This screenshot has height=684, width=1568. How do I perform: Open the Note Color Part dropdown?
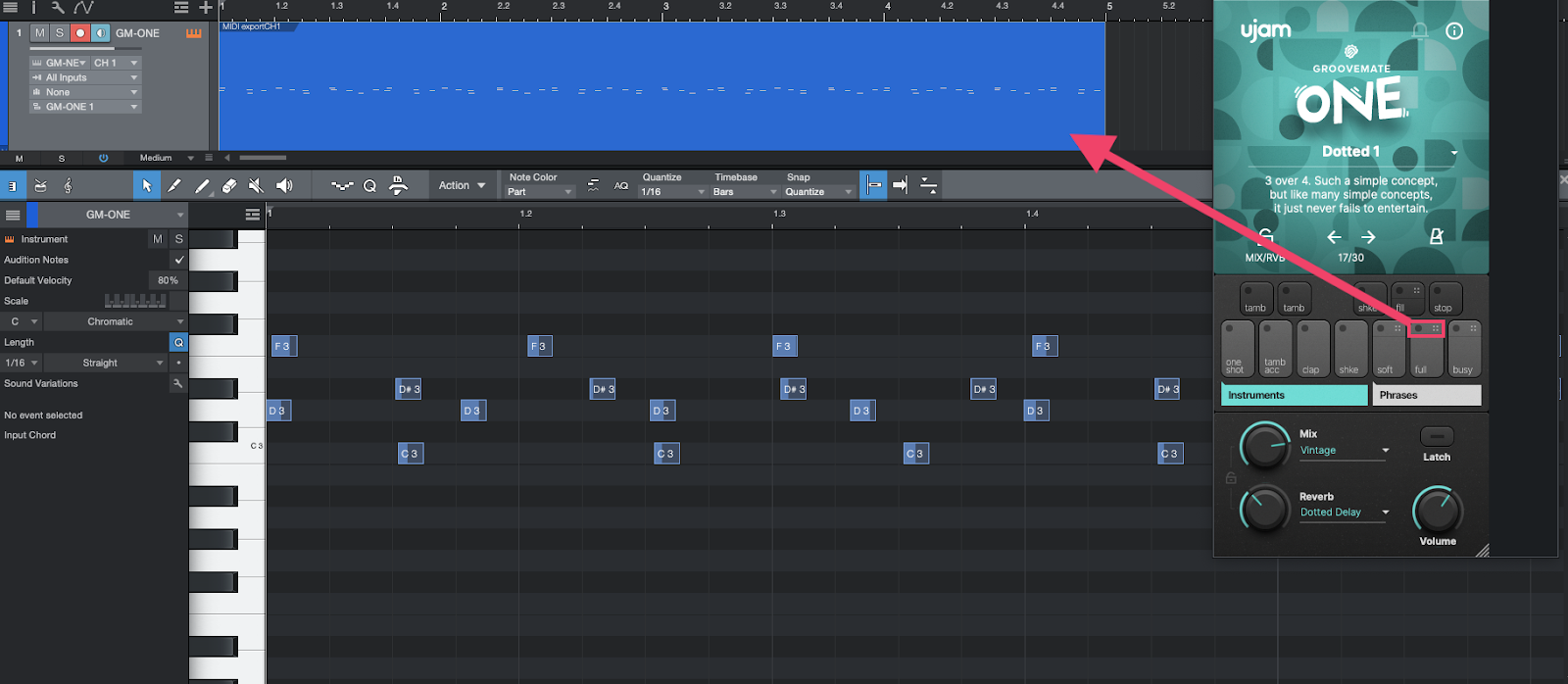[540, 192]
